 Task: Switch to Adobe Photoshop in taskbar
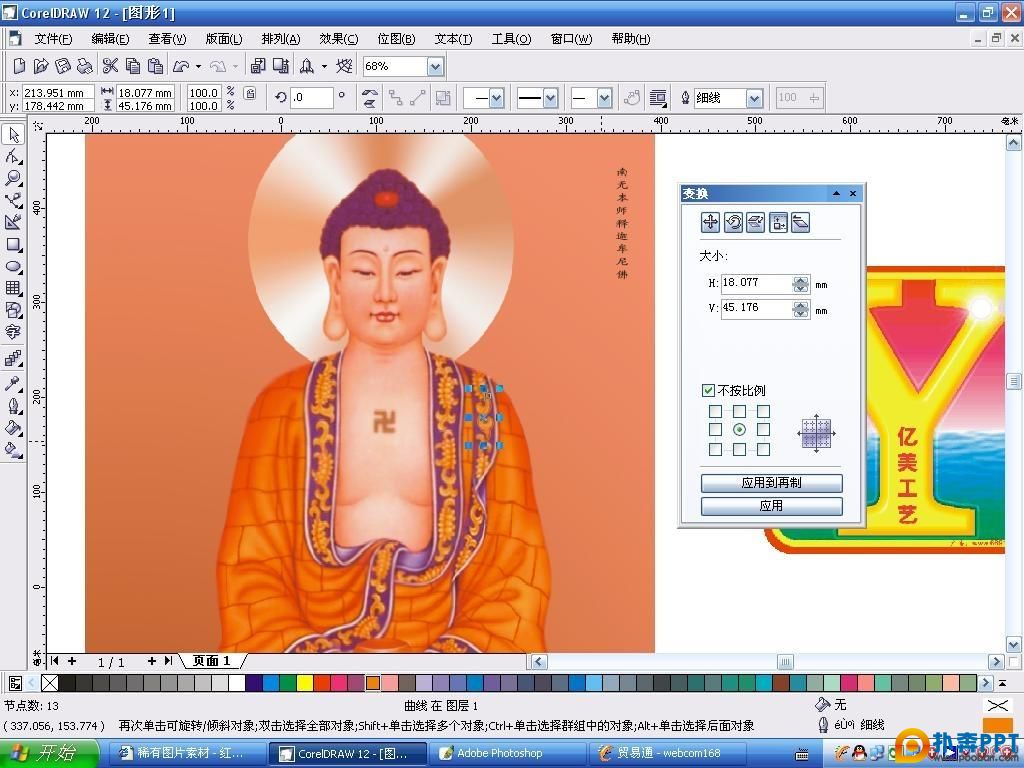507,753
